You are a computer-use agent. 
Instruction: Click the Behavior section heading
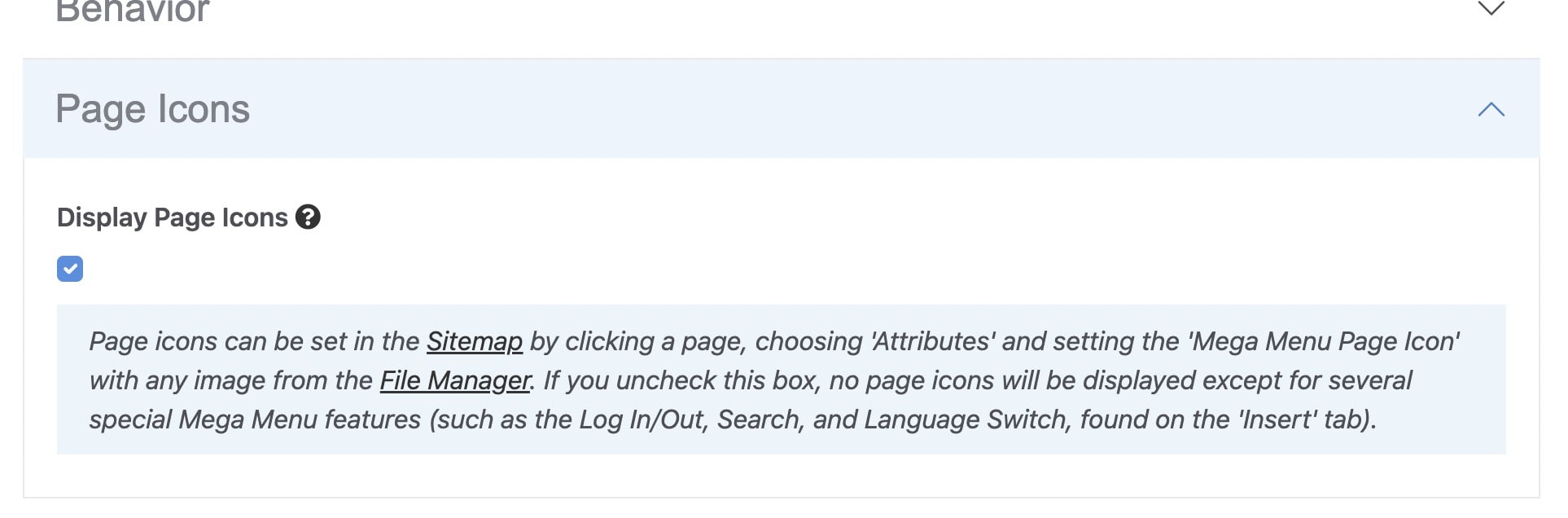(x=133, y=11)
